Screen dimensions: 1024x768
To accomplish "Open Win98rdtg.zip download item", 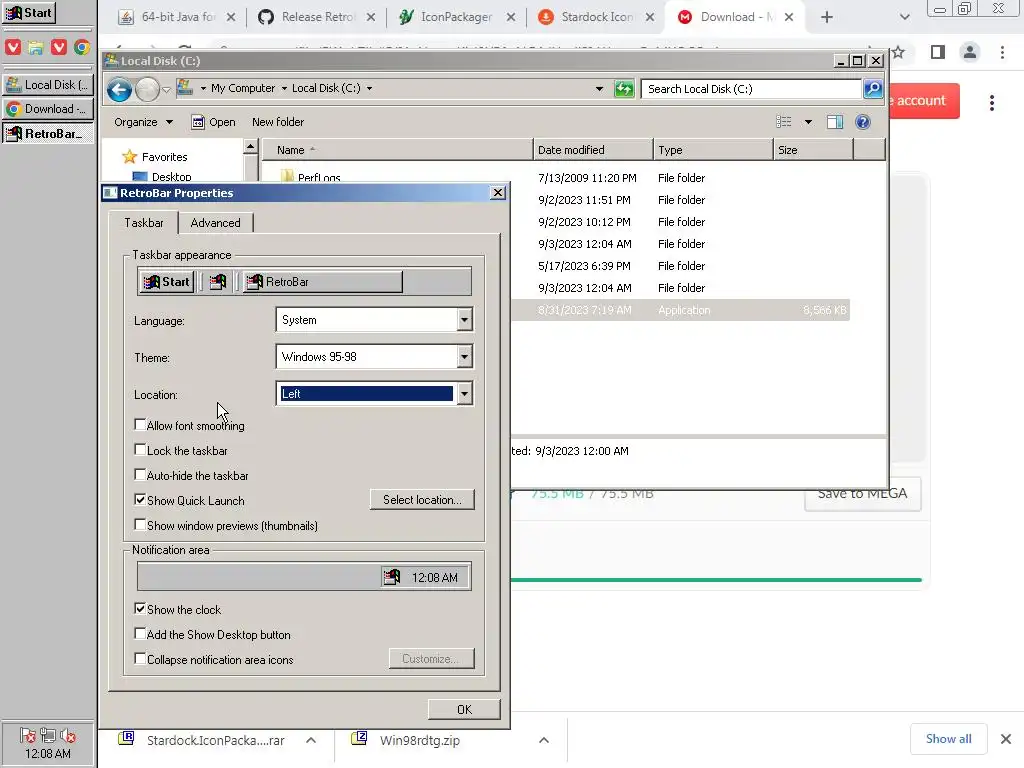I will point(418,740).
